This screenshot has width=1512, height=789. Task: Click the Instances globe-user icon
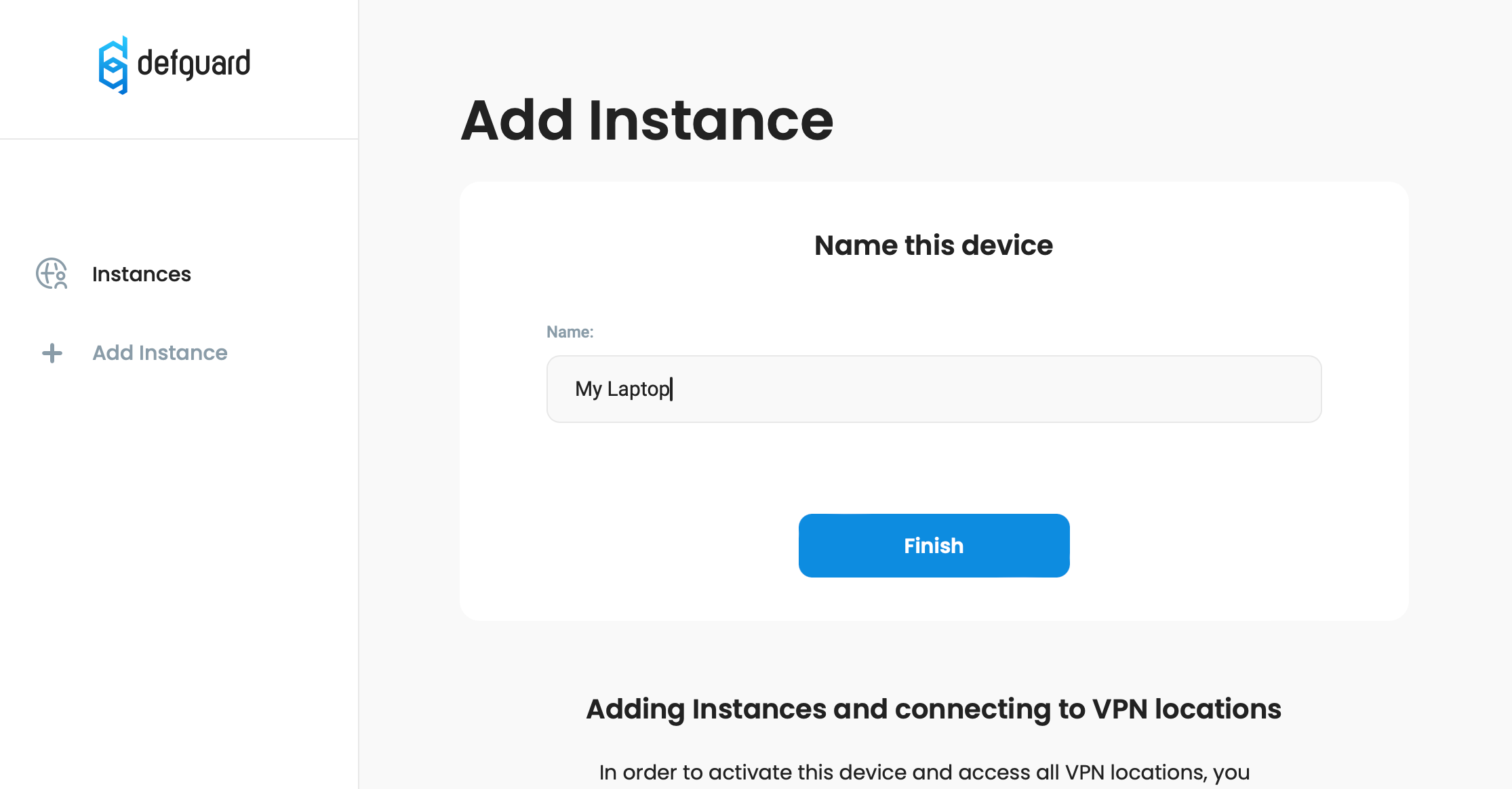tap(52, 274)
